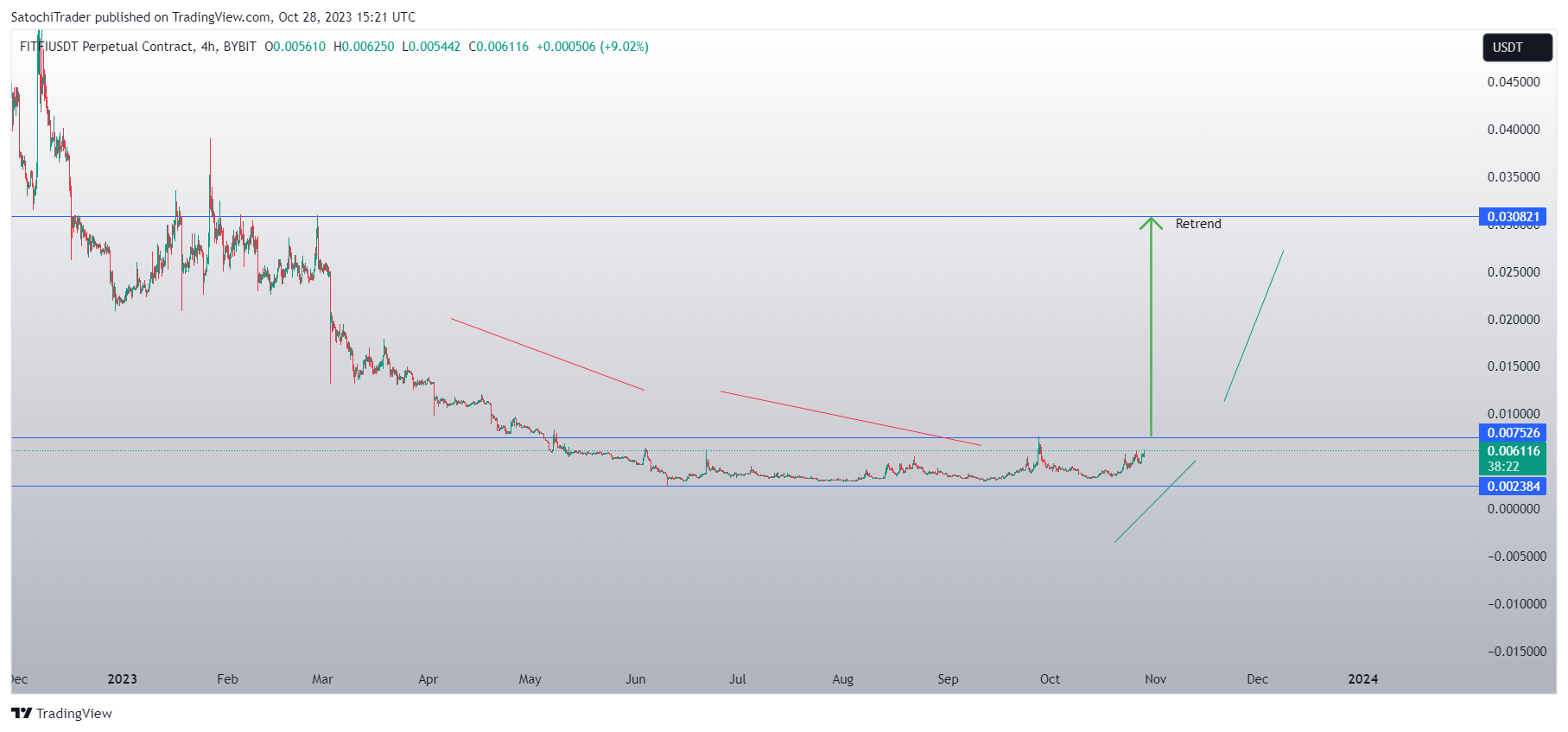Click the 2023 label on time axis

(x=123, y=679)
